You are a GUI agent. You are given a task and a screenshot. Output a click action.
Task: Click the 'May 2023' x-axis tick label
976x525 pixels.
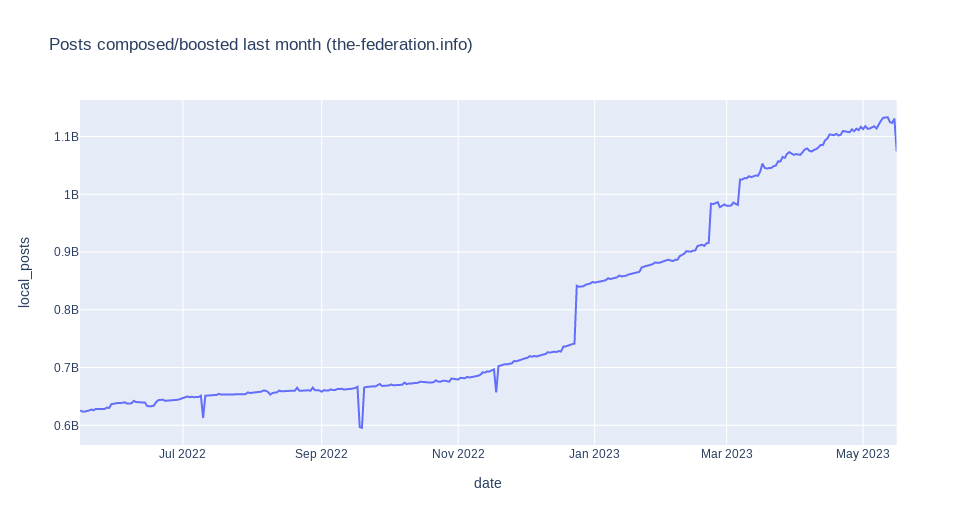pos(863,454)
